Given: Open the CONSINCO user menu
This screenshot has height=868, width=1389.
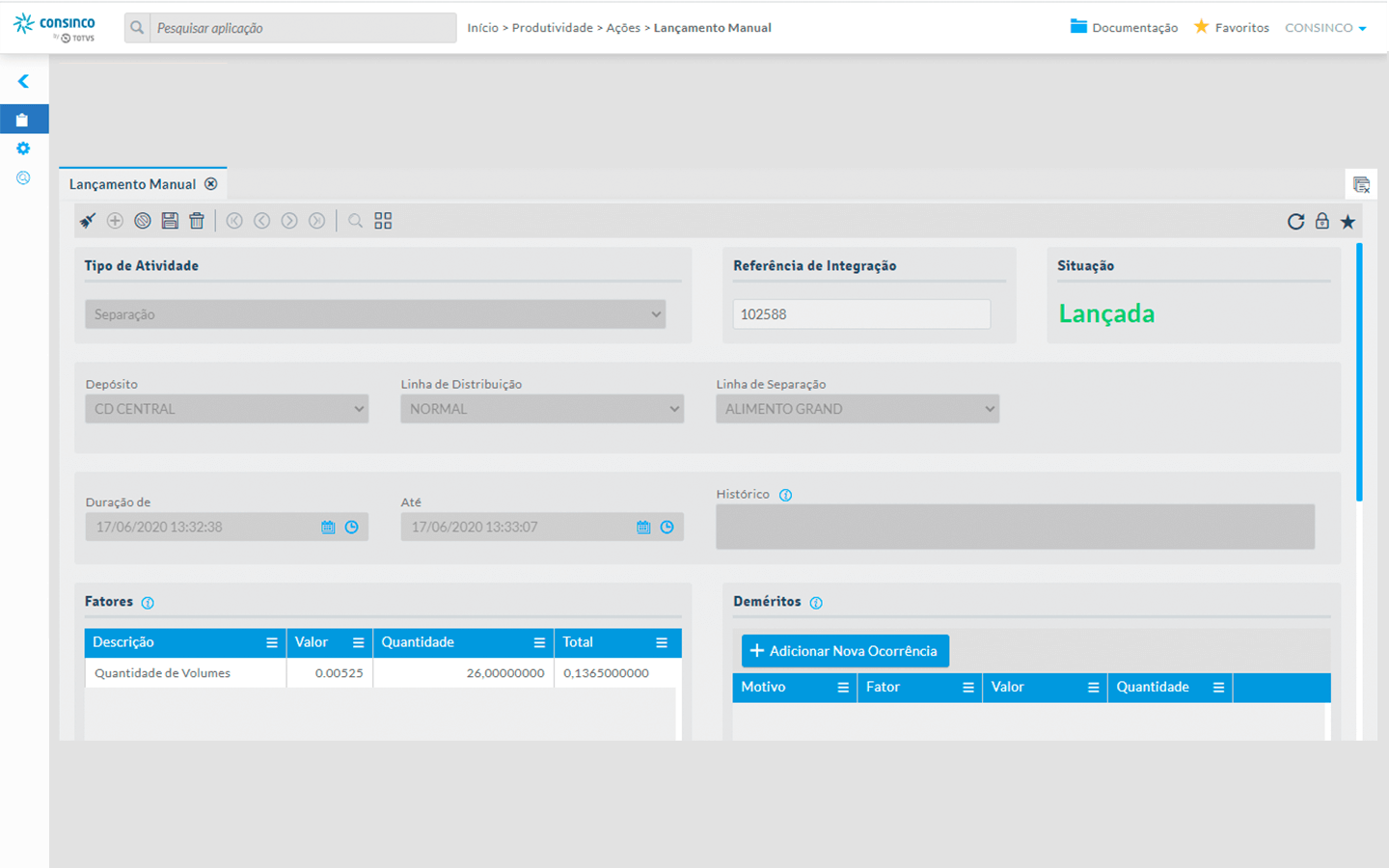Looking at the screenshot, I should pyautogui.click(x=1325, y=28).
